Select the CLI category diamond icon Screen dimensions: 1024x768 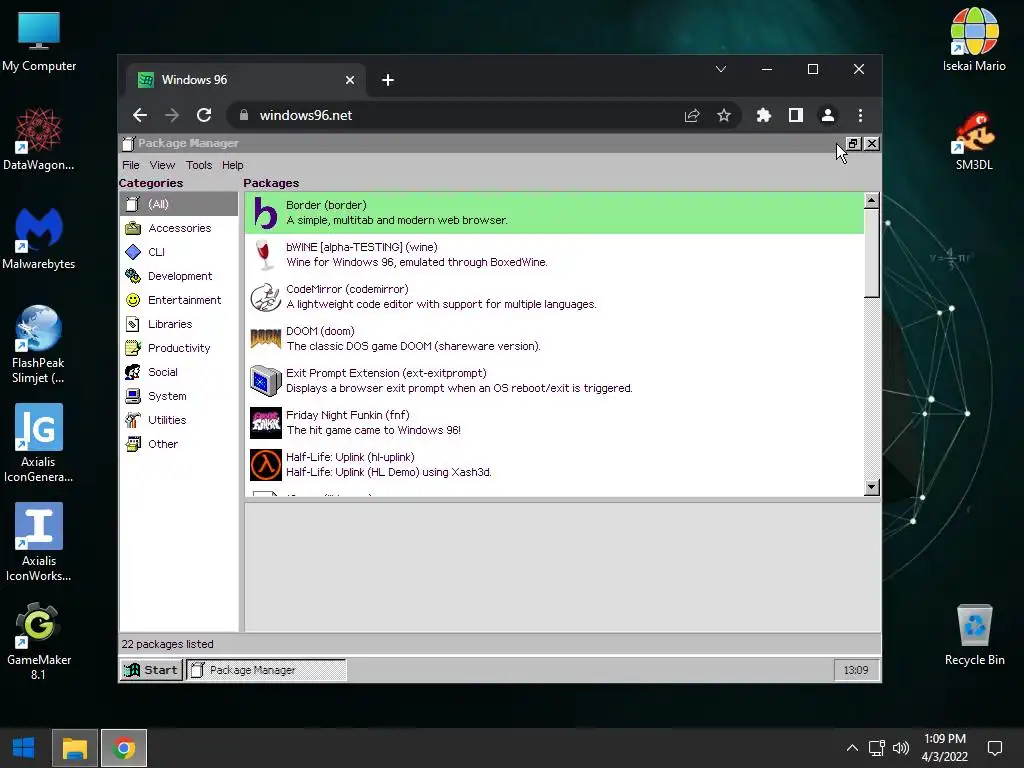(133, 252)
